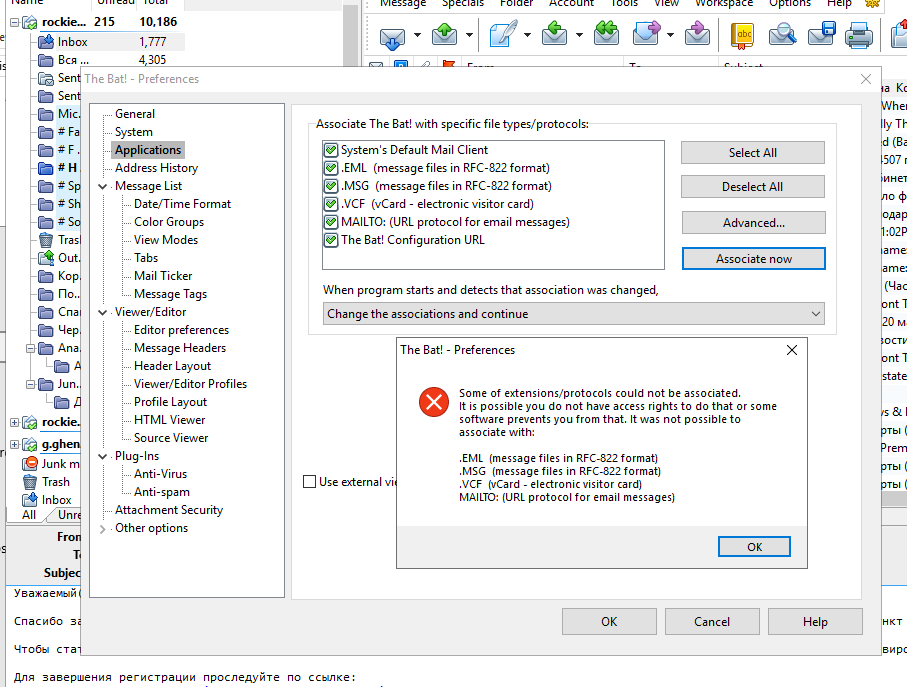Open the Tools menu
Screen dimensions: 907x687
(x=624, y=3)
